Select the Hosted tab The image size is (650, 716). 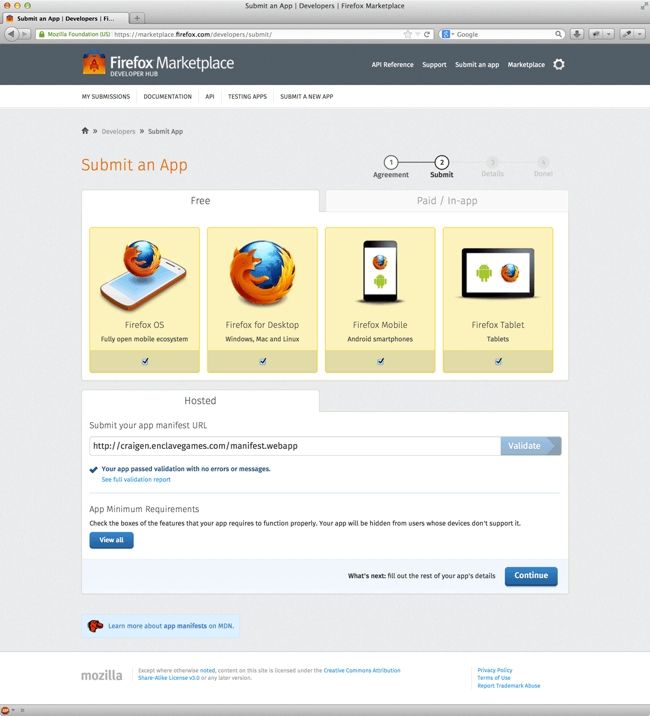coord(200,400)
